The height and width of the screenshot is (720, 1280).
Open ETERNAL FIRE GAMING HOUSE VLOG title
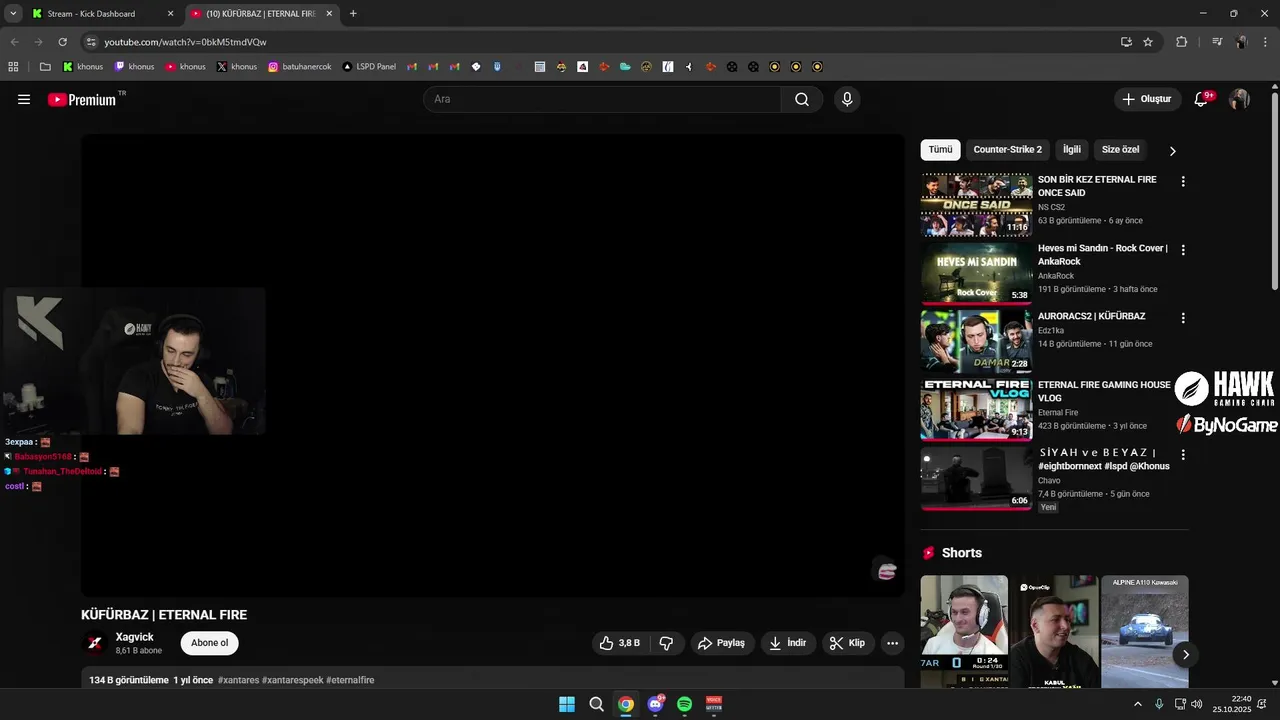click(1104, 391)
